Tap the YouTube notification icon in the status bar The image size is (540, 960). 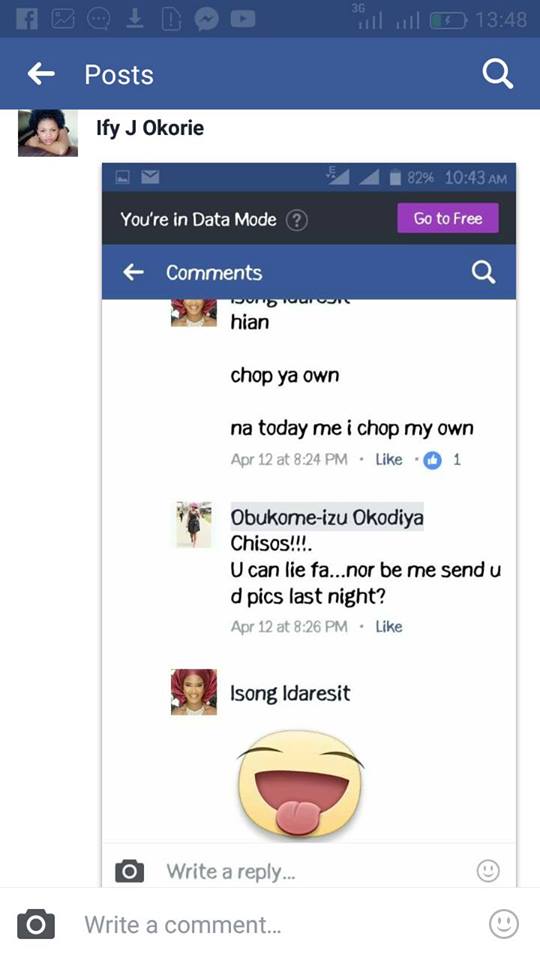tap(242, 20)
